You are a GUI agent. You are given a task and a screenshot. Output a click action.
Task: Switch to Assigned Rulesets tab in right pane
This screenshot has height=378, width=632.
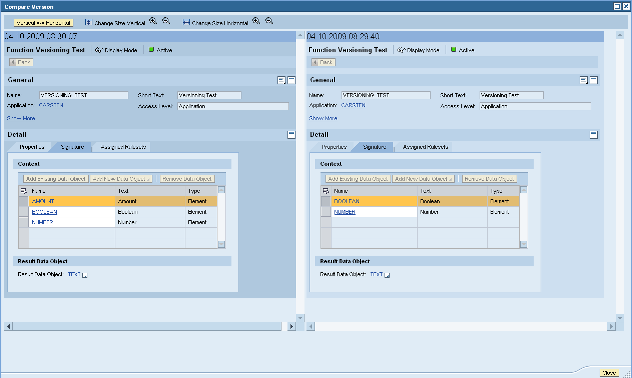click(x=425, y=147)
